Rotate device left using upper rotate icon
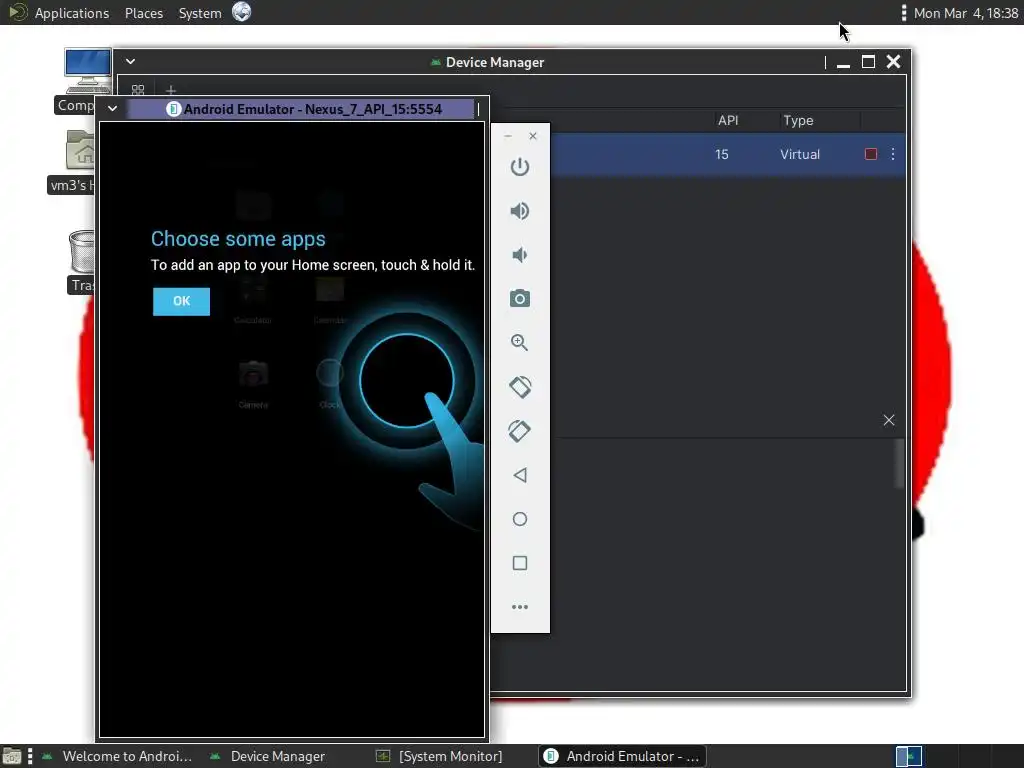1024x768 pixels. coord(520,387)
